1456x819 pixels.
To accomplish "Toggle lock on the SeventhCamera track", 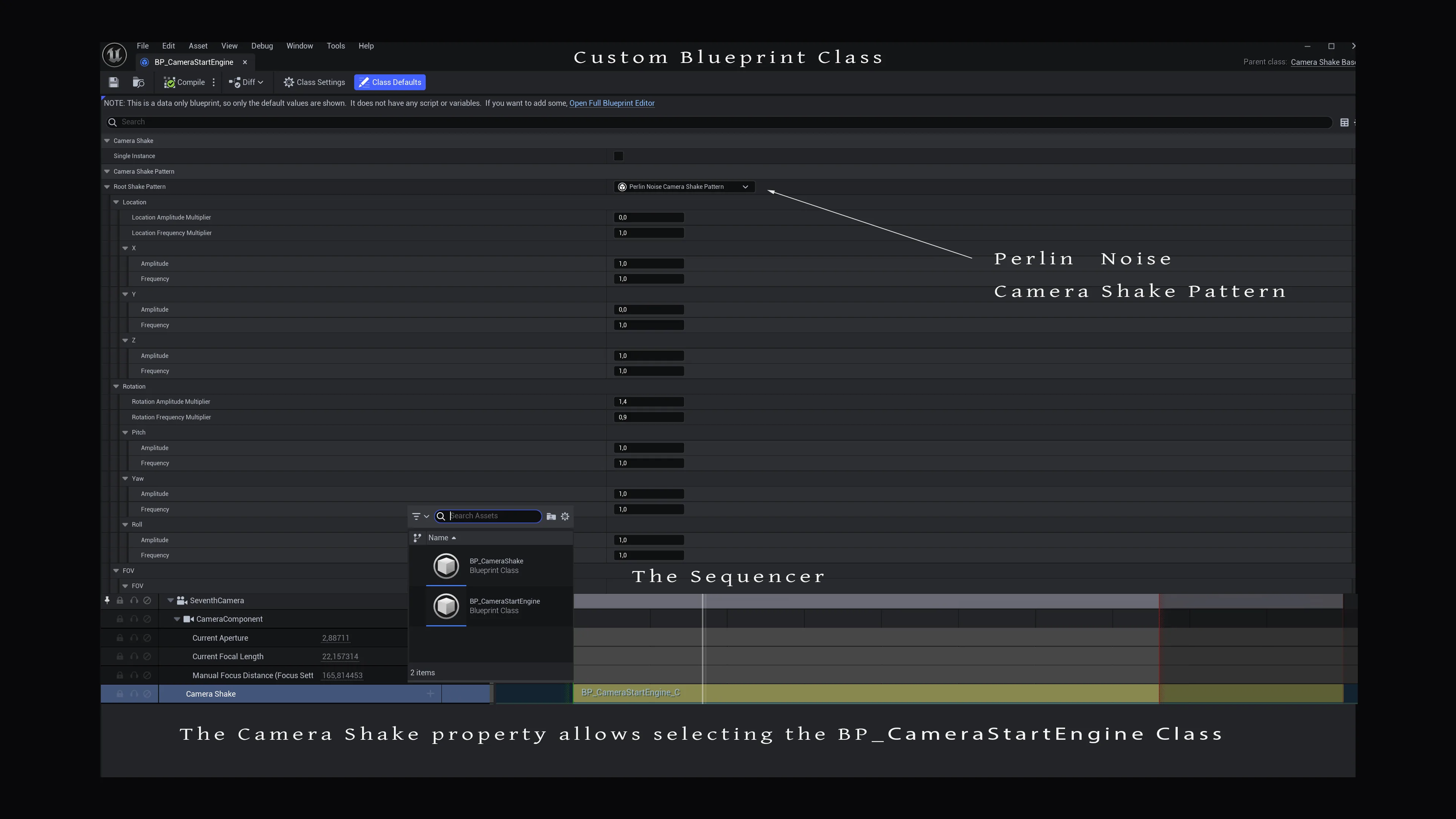I will 120,600.
